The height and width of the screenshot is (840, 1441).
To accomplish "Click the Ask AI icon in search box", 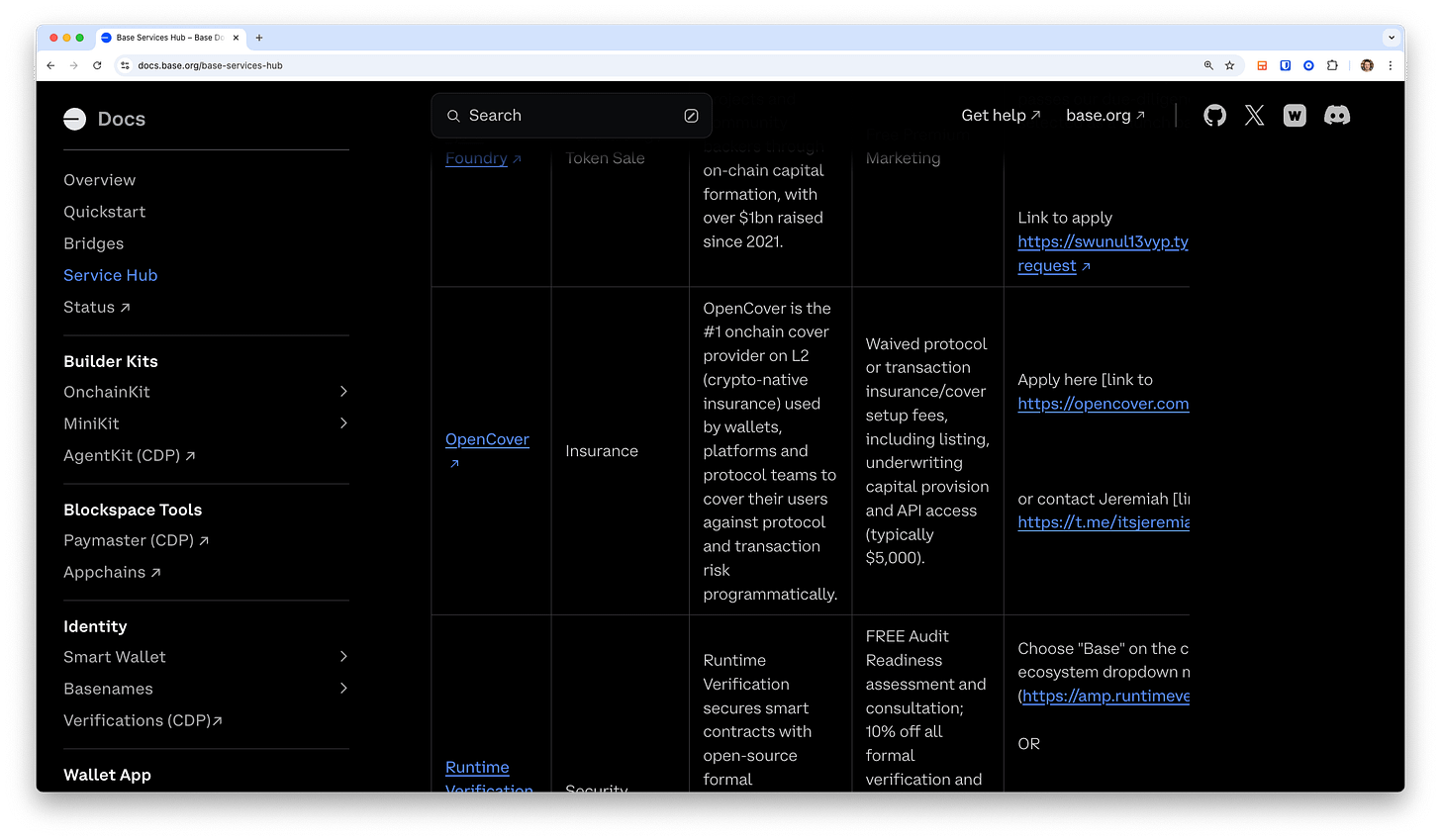I will [691, 116].
